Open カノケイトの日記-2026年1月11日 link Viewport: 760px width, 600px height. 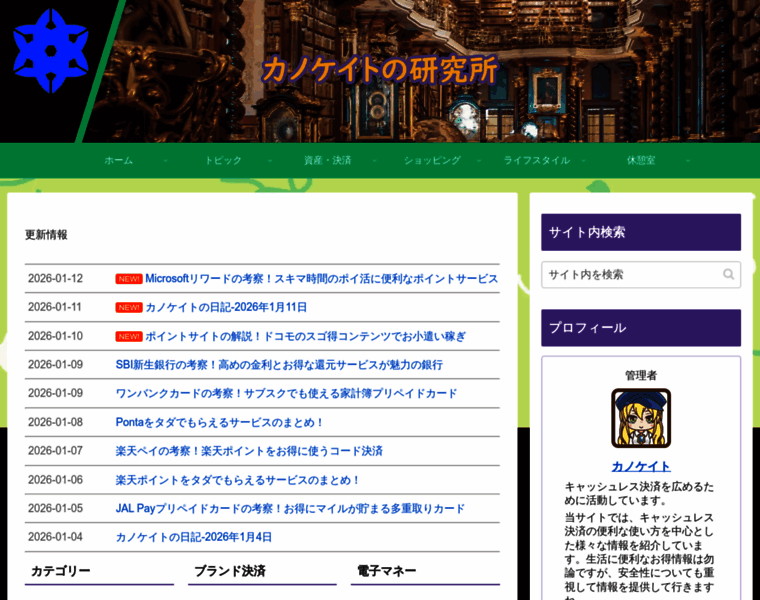click(226, 307)
